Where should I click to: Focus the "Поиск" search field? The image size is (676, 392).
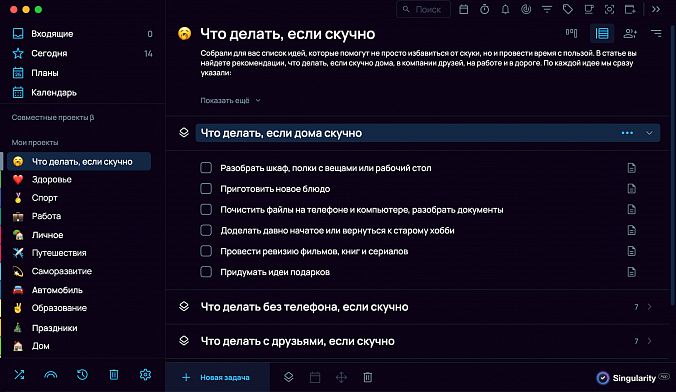coord(423,9)
